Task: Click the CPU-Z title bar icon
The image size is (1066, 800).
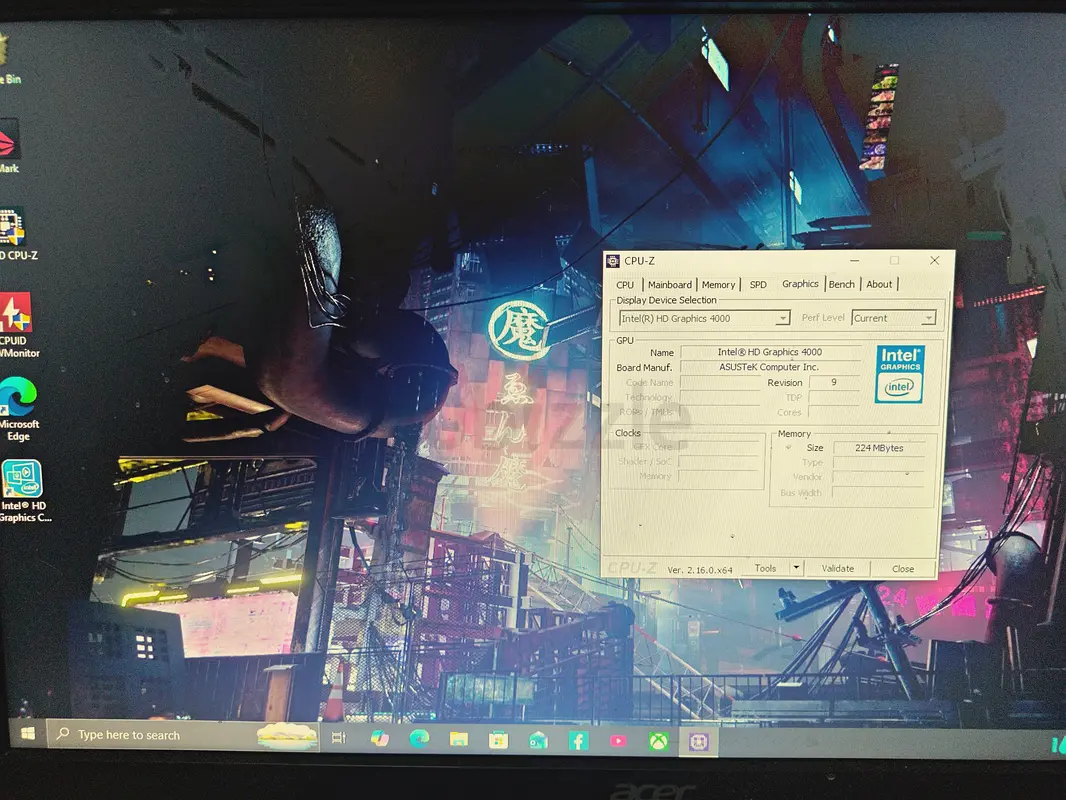Action: (x=613, y=261)
